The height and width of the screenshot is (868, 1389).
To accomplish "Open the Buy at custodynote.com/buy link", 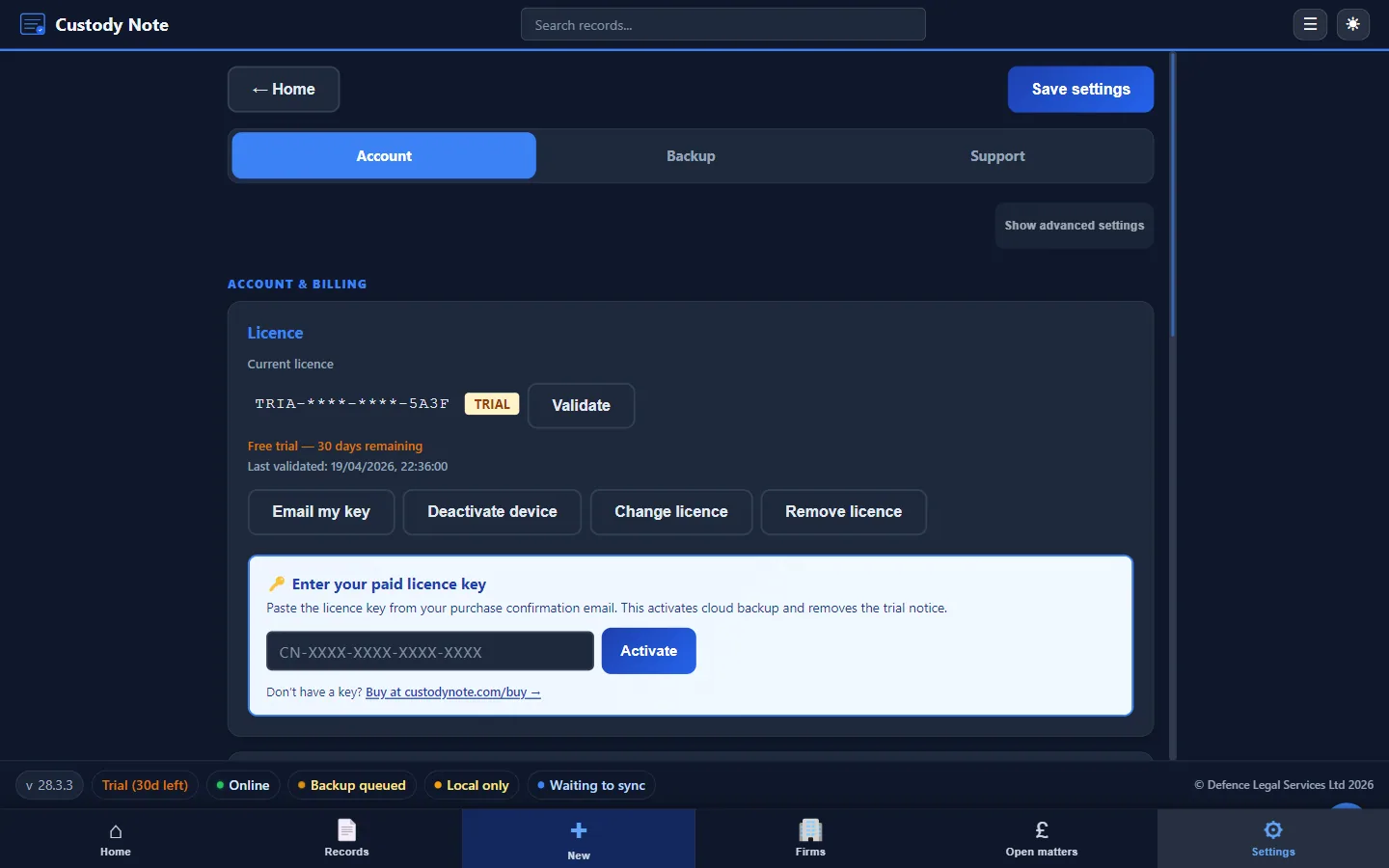I will 453,692.
